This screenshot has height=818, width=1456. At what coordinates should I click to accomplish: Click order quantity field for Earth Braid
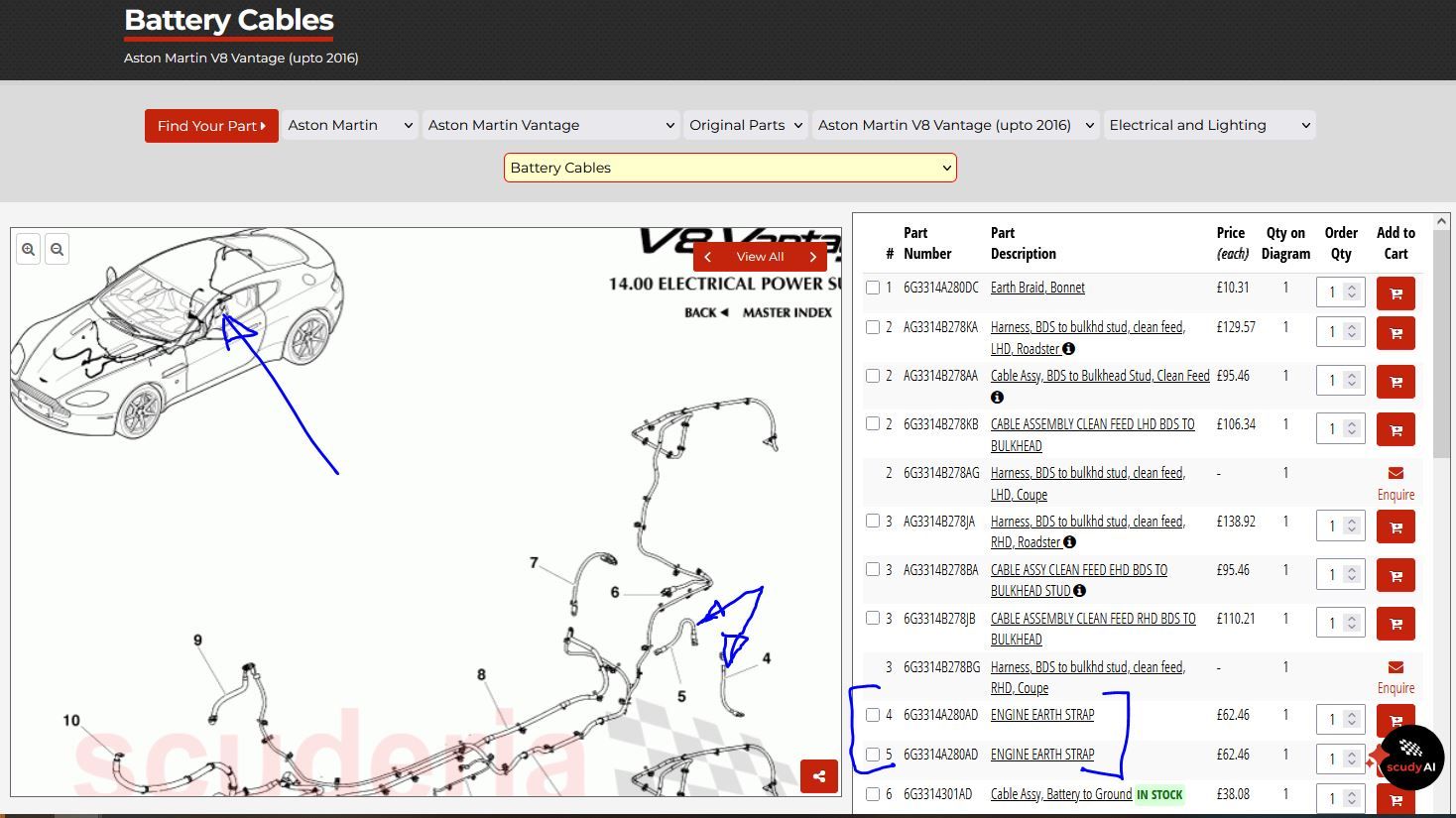click(x=1332, y=292)
